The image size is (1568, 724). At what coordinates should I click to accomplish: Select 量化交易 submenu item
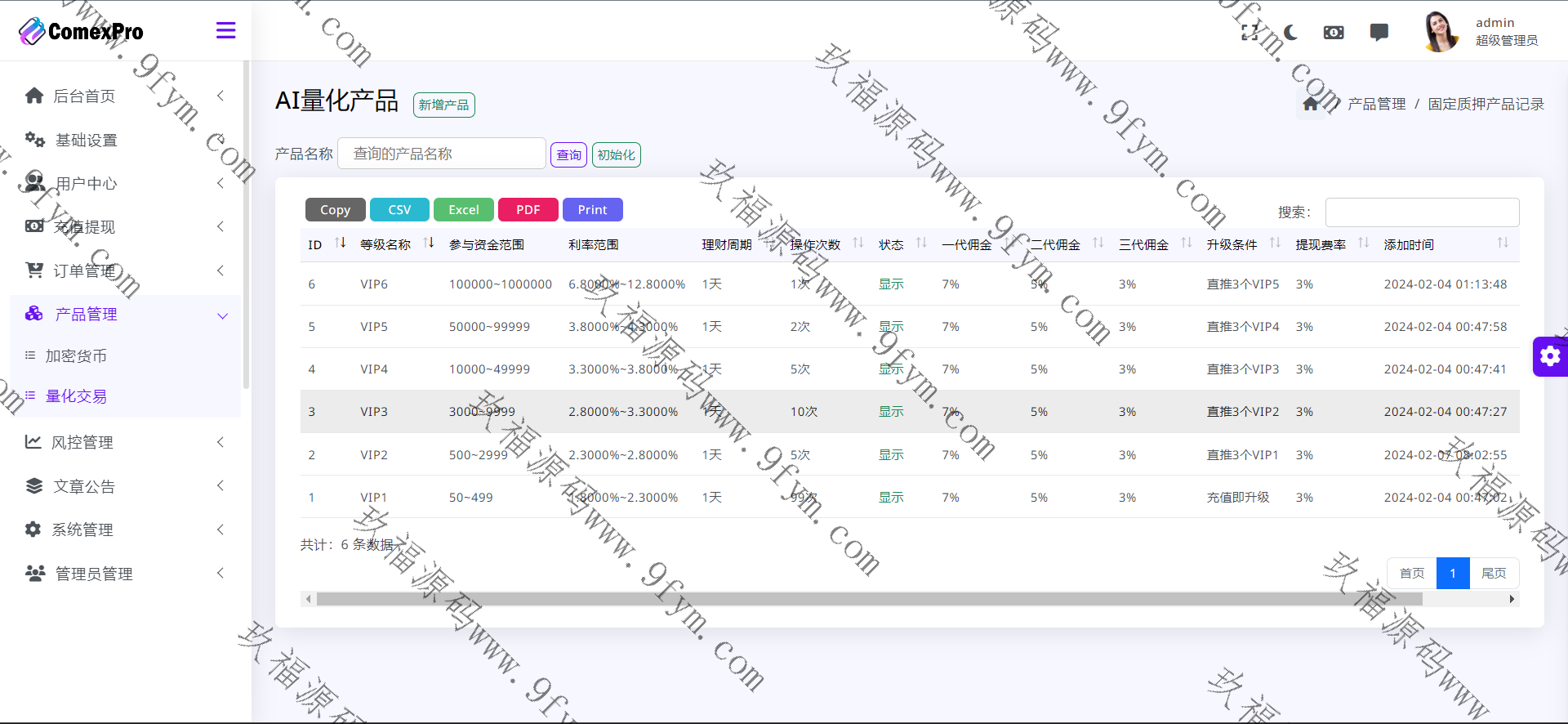click(x=76, y=396)
